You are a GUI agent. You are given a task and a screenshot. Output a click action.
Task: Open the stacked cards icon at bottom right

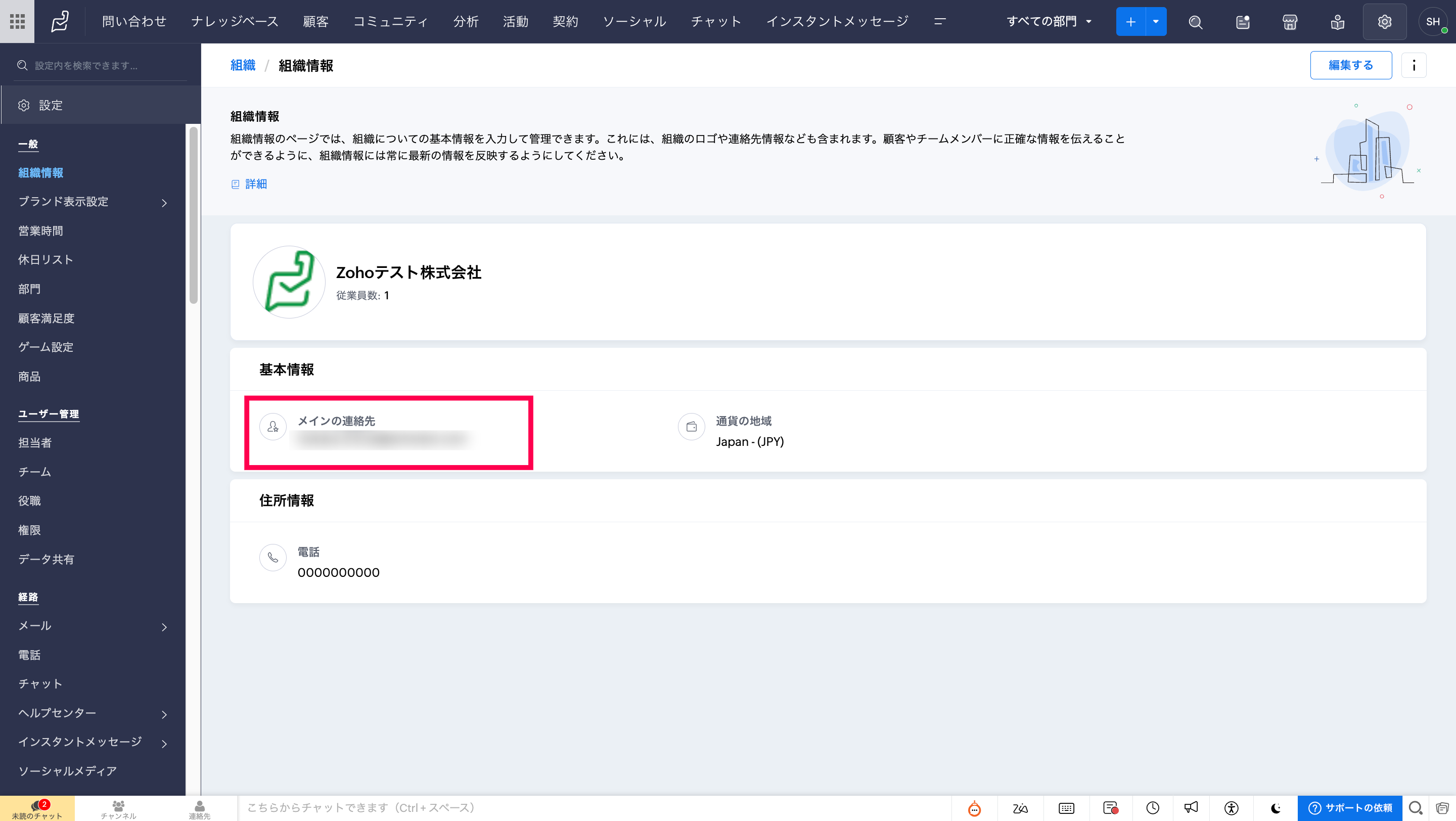tap(1442, 808)
